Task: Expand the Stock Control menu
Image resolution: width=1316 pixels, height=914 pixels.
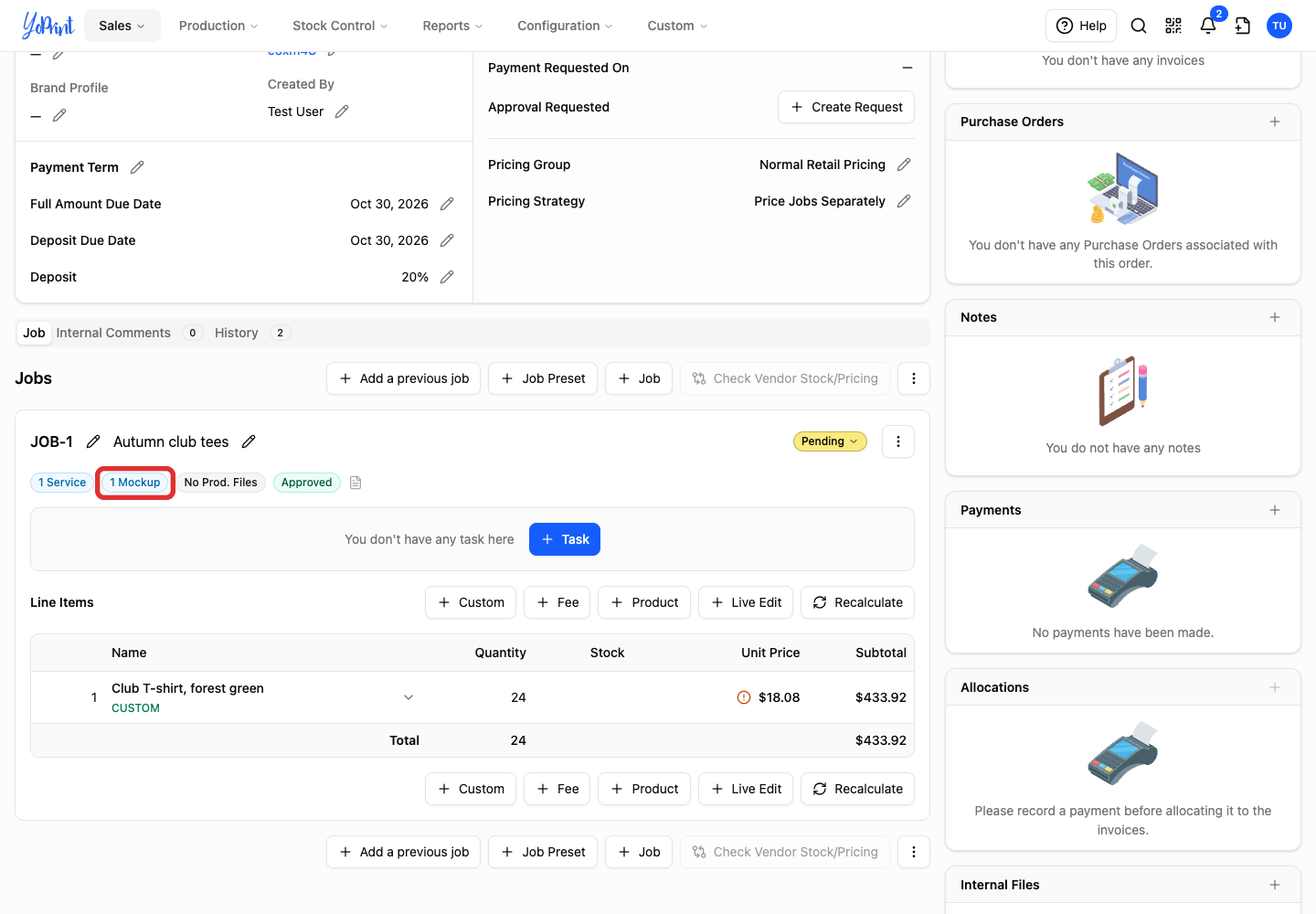Action: tap(340, 26)
